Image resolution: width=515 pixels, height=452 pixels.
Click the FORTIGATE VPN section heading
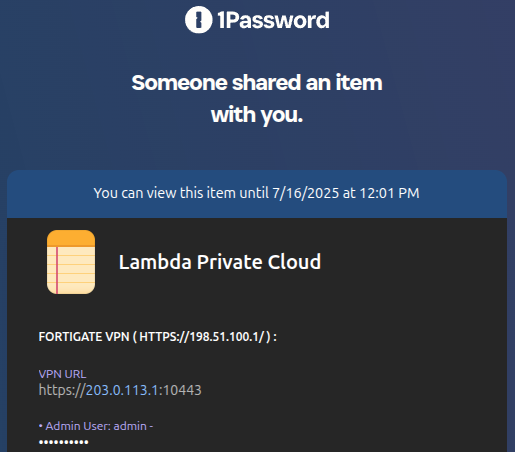point(157,337)
